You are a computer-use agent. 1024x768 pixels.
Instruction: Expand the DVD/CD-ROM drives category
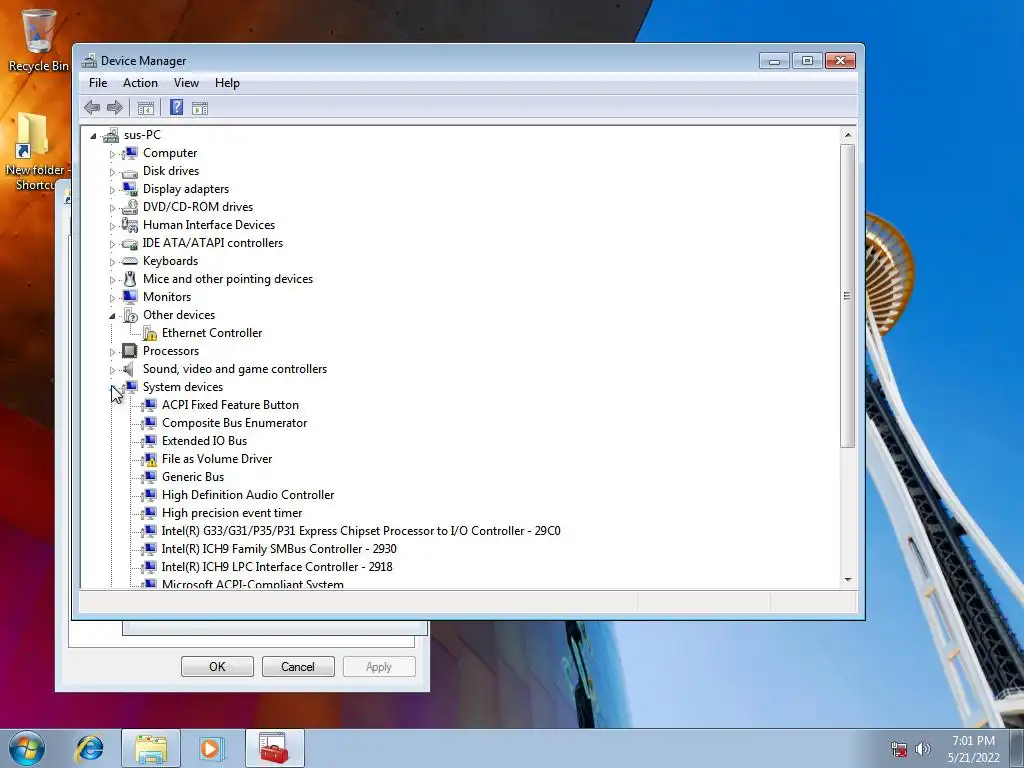pyautogui.click(x=112, y=208)
